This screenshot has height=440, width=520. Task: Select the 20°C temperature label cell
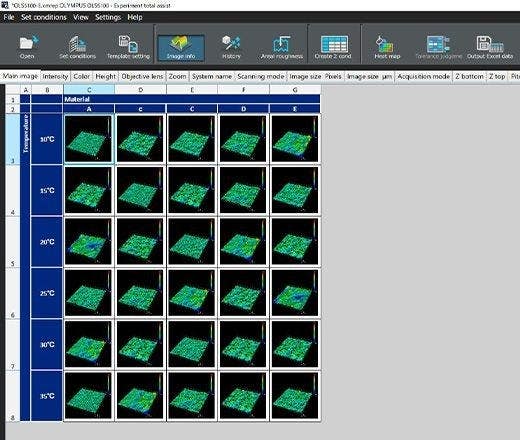click(47, 242)
